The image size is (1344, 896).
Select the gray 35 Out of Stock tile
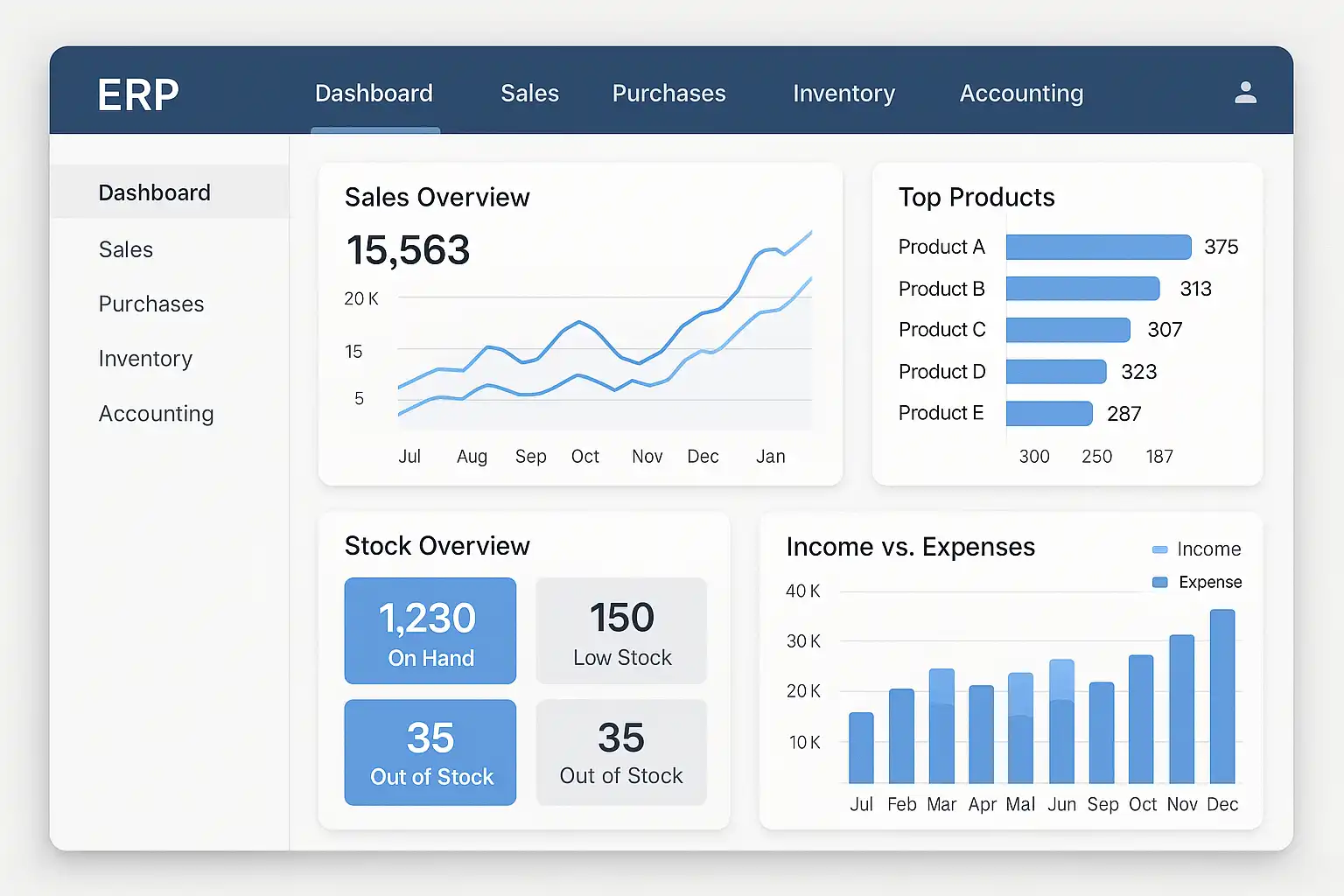point(621,752)
